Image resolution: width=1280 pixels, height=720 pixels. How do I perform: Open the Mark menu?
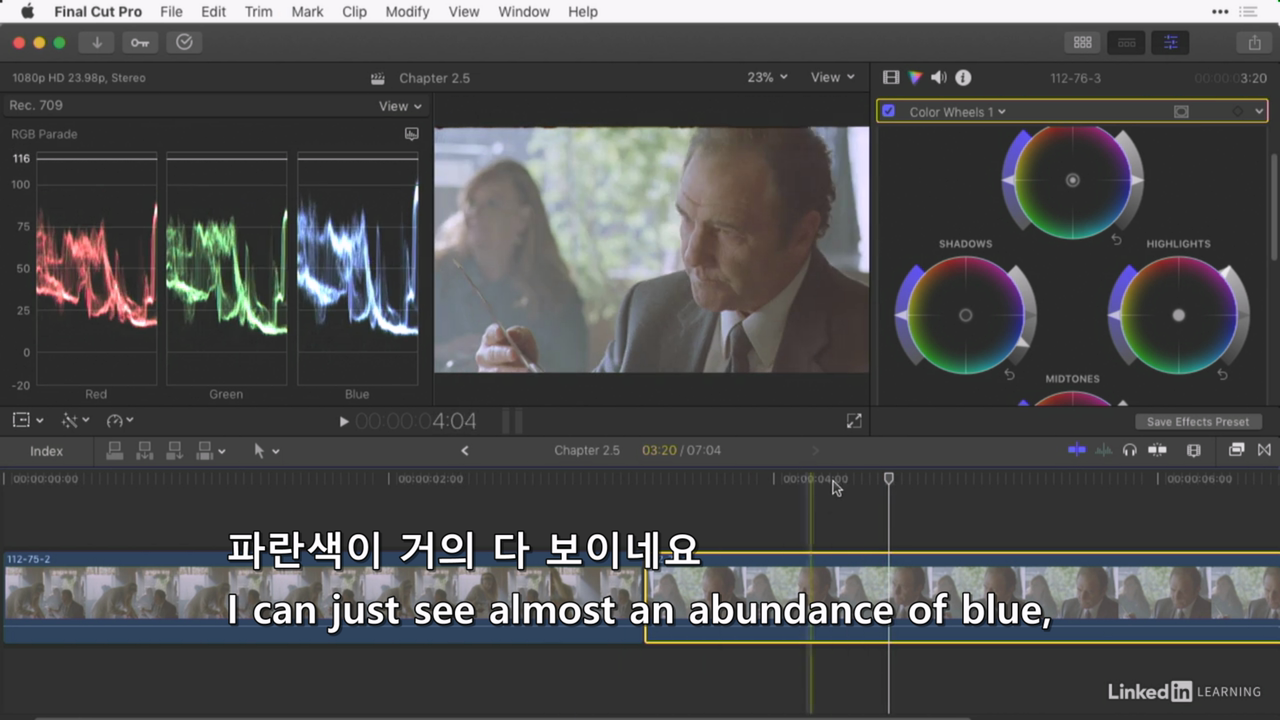tap(307, 12)
